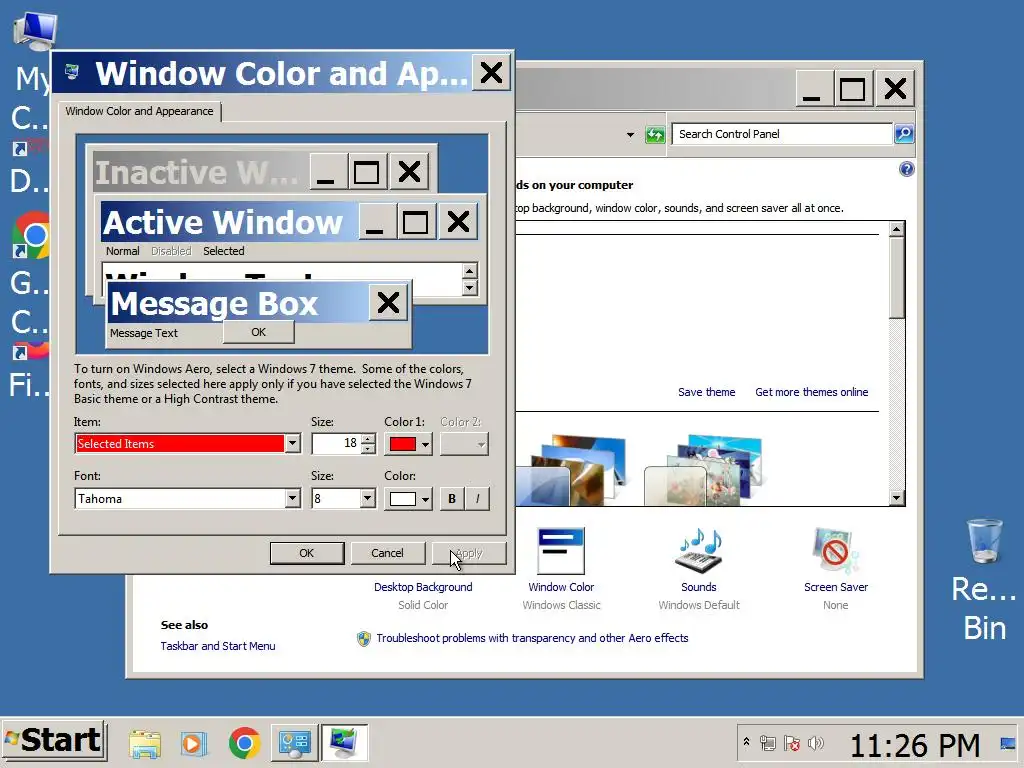Click the Window Color dialog title icon

pos(72,71)
